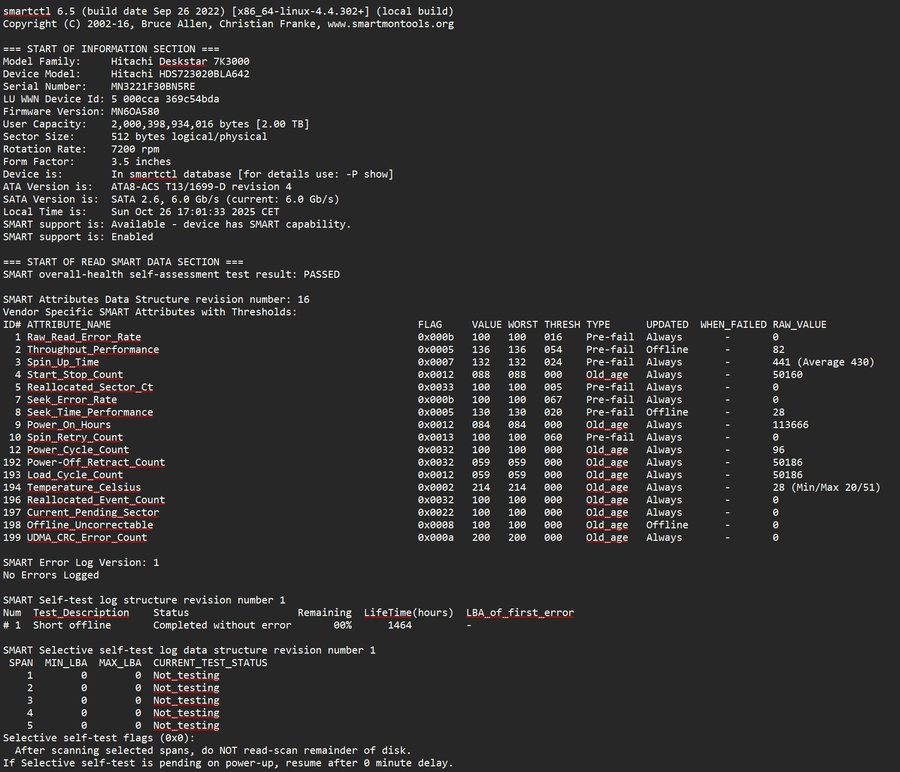Click the Temperature_Celsius attribute name
This screenshot has height=772, width=900.
pyautogui.click(x=90, y=487)
